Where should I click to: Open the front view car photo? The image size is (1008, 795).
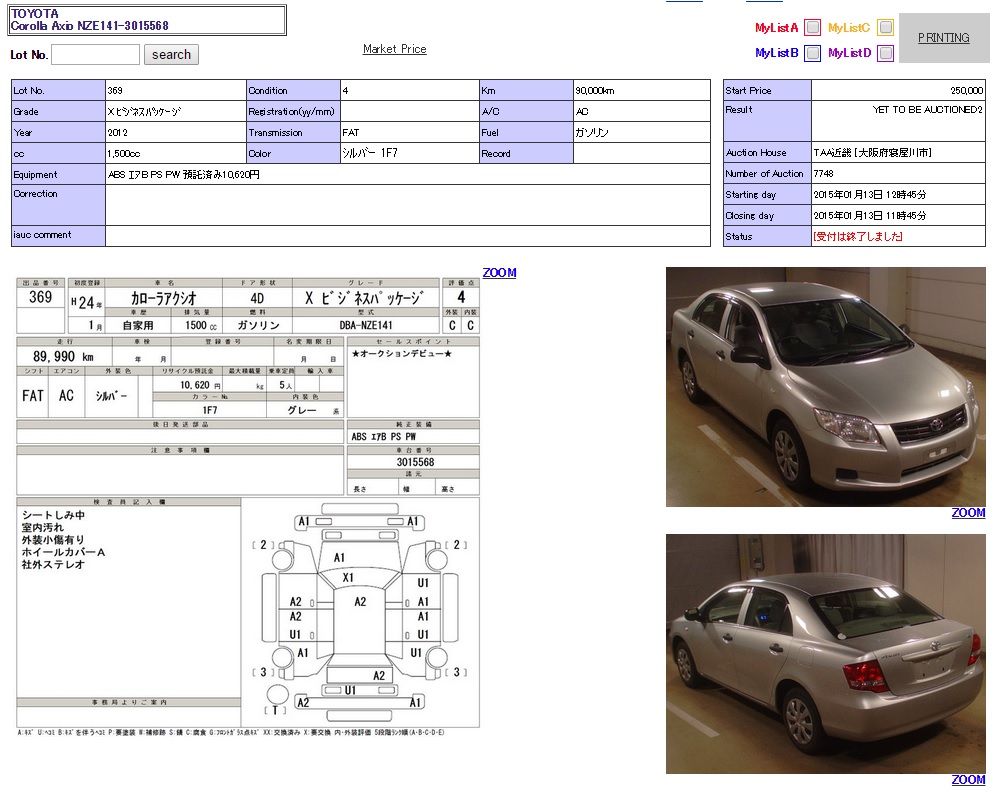click(x=825, y=386)
